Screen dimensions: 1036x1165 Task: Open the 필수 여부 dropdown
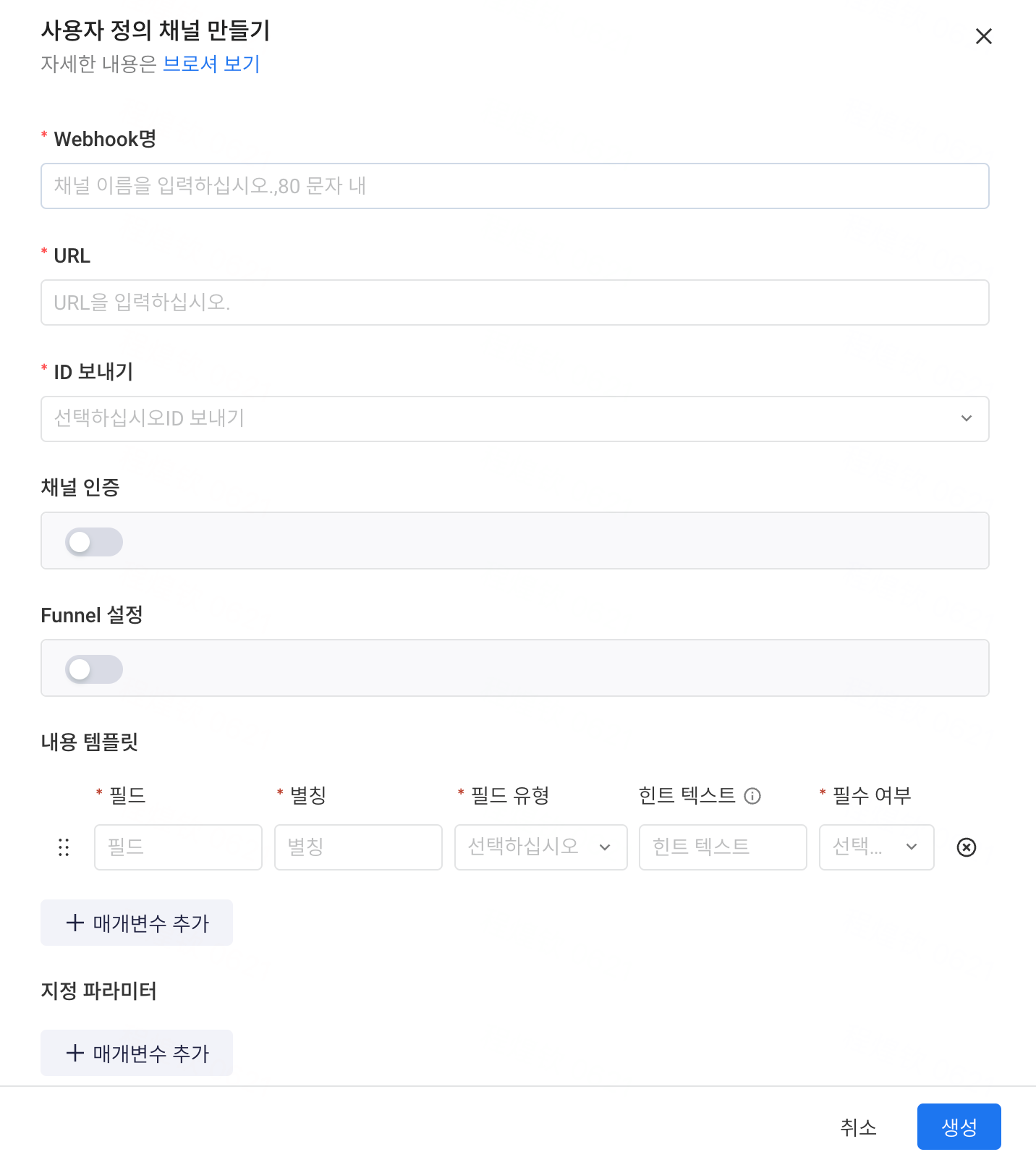click(x=877, y=847)
